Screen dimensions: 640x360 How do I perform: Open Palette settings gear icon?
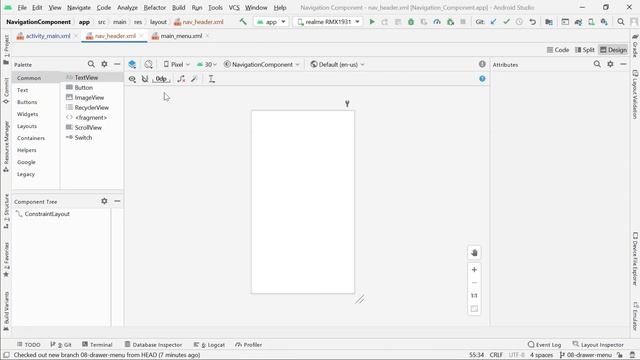[x=104, y=64]
